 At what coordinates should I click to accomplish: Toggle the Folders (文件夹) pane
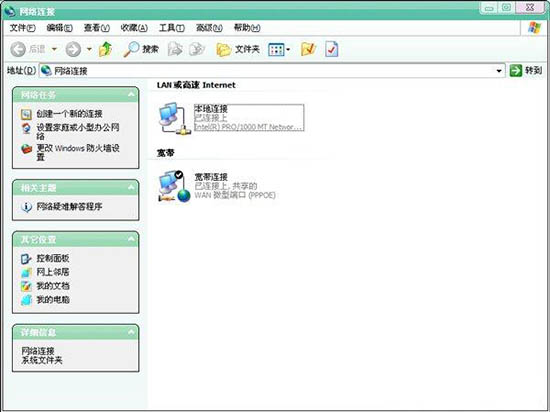(237, 49)
